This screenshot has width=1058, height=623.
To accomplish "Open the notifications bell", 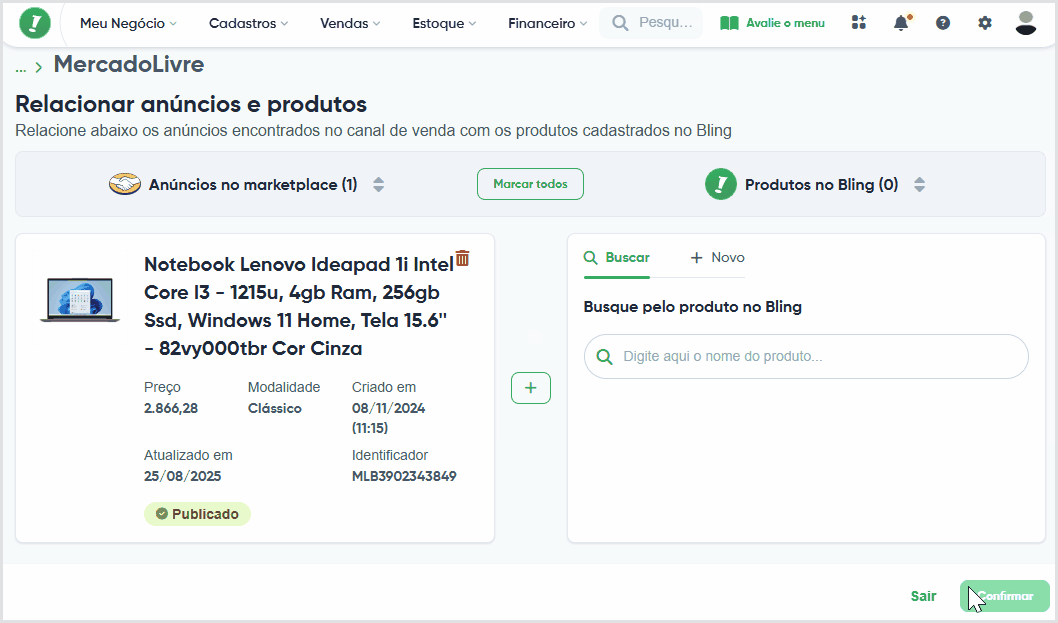I will tap(901, 23).
